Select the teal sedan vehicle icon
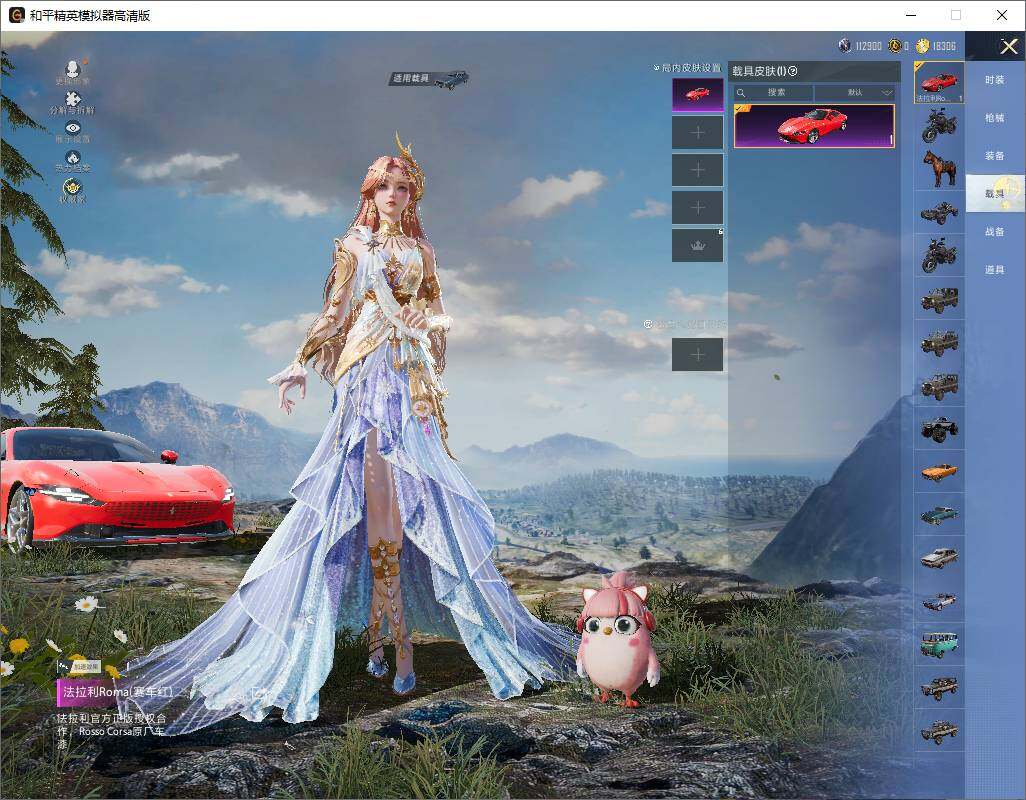This screenshot has height=800, width=1026. coord(939,515)
